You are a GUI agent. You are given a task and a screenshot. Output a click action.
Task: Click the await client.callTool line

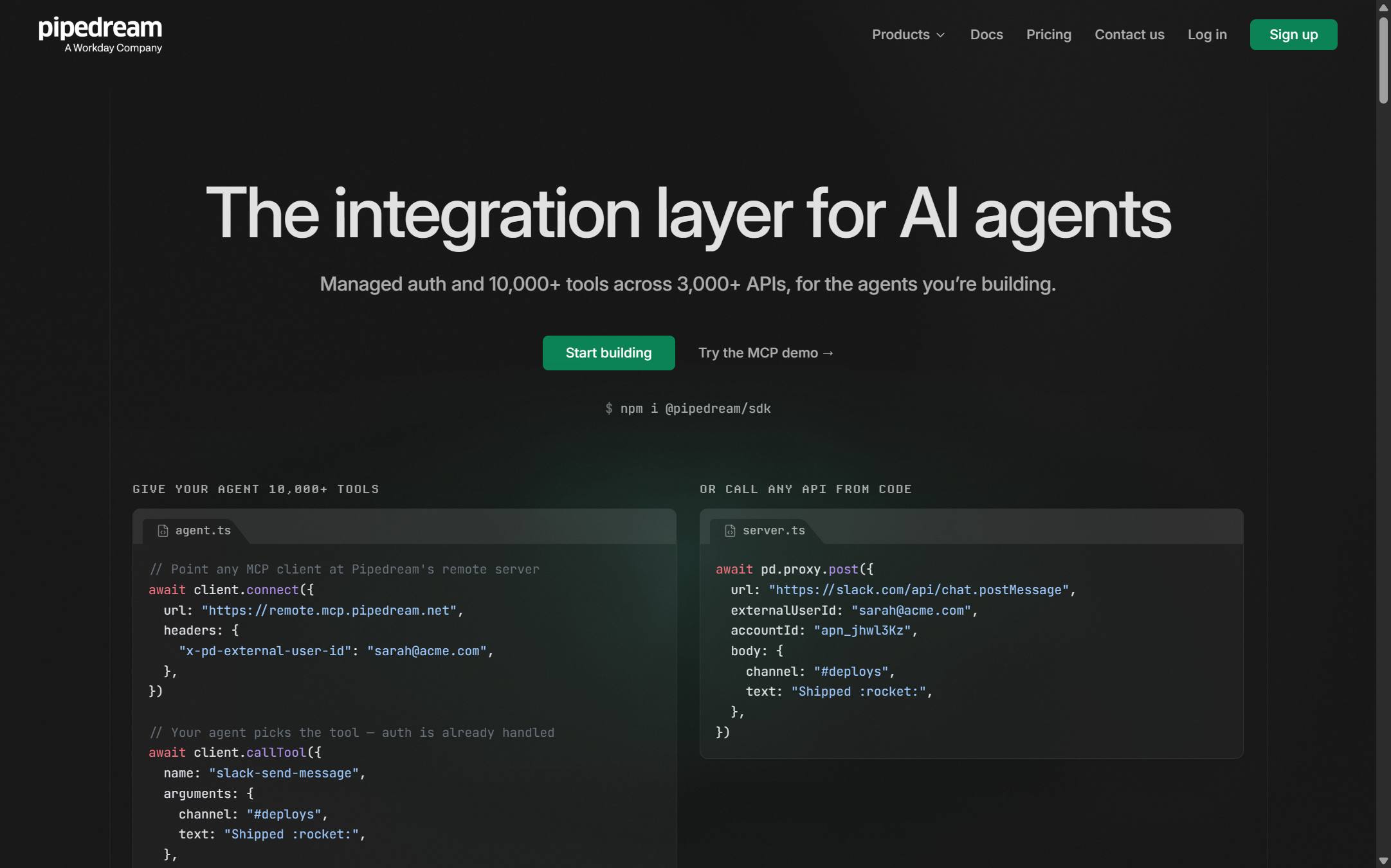235,753
